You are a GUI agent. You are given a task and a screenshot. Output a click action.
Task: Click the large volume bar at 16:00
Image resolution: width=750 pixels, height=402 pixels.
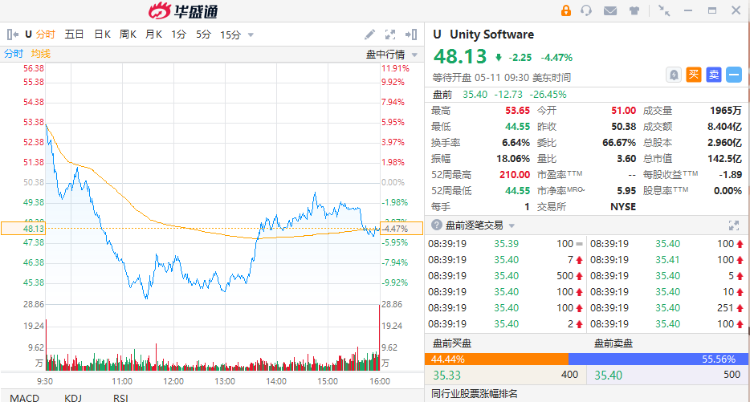(379, 337)
